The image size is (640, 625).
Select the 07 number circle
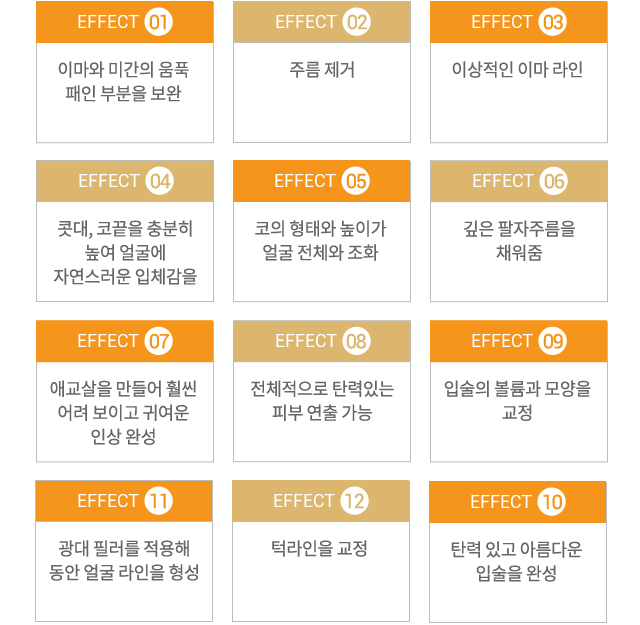click(x=158, y=341)
